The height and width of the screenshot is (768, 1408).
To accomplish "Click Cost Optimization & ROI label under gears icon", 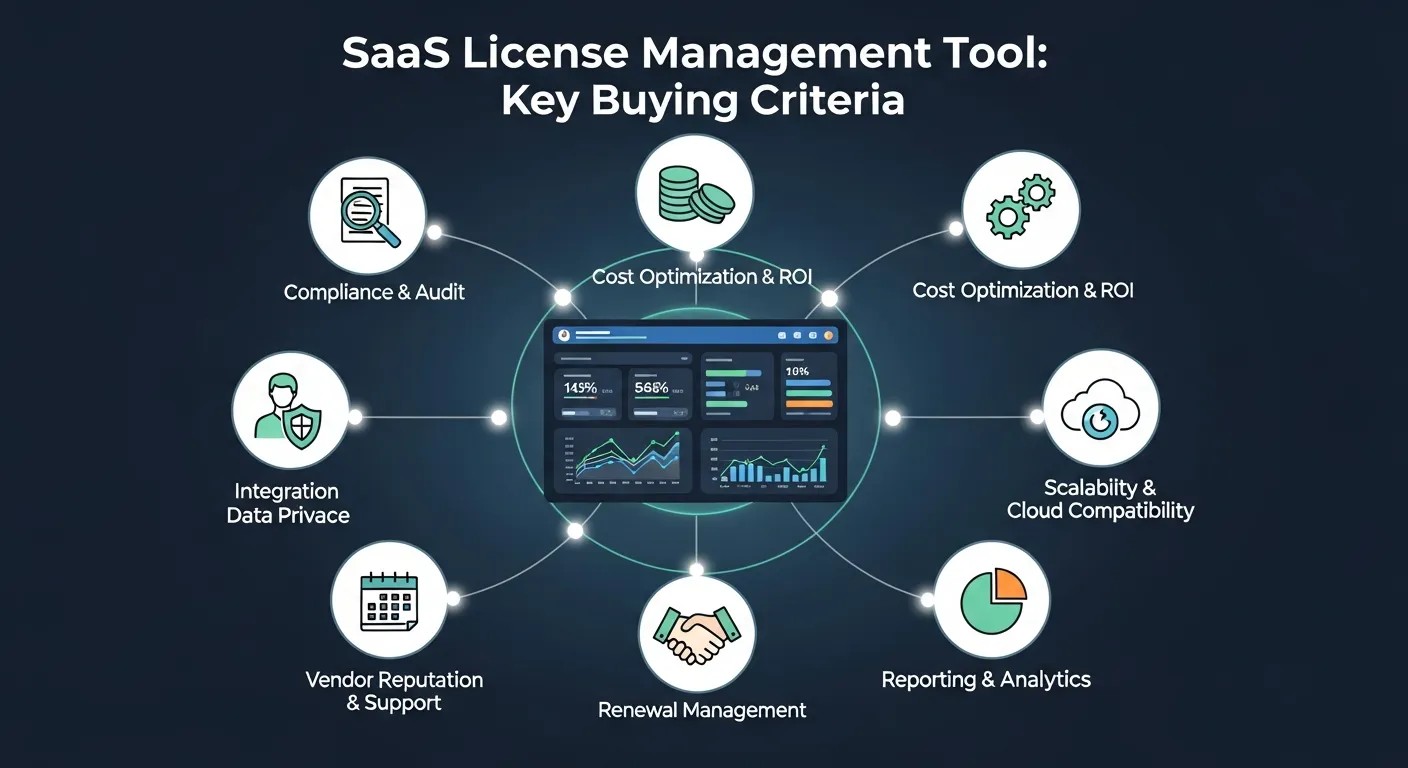I will tap(1023, 291).
